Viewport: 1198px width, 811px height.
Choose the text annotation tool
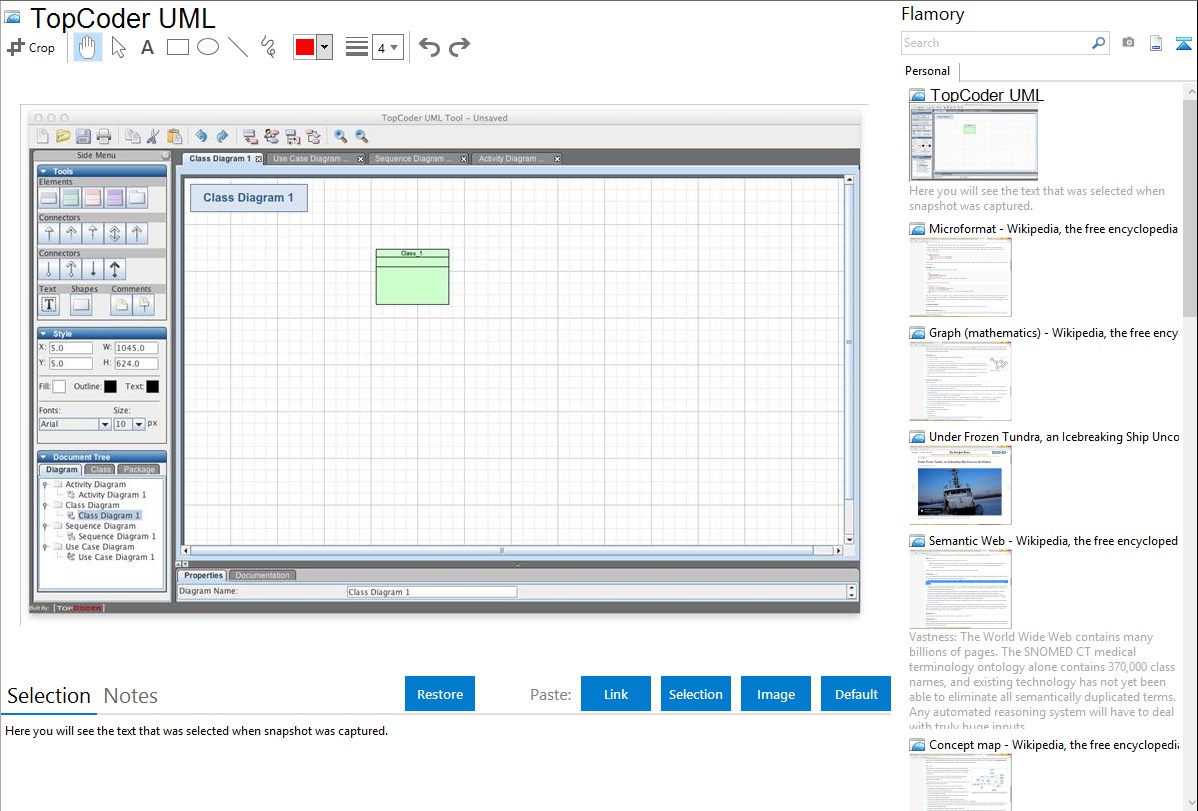coord(147,47)
